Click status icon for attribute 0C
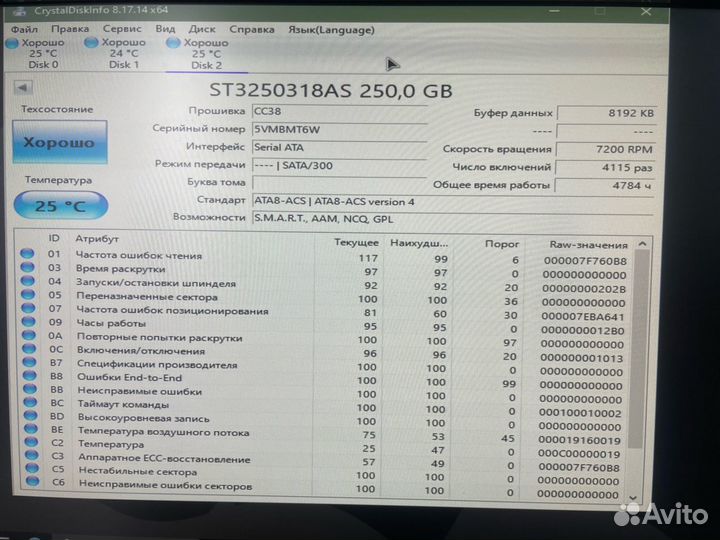Viewport: 720px width, 540px height. pyautogui.click(x=29, y=348)
